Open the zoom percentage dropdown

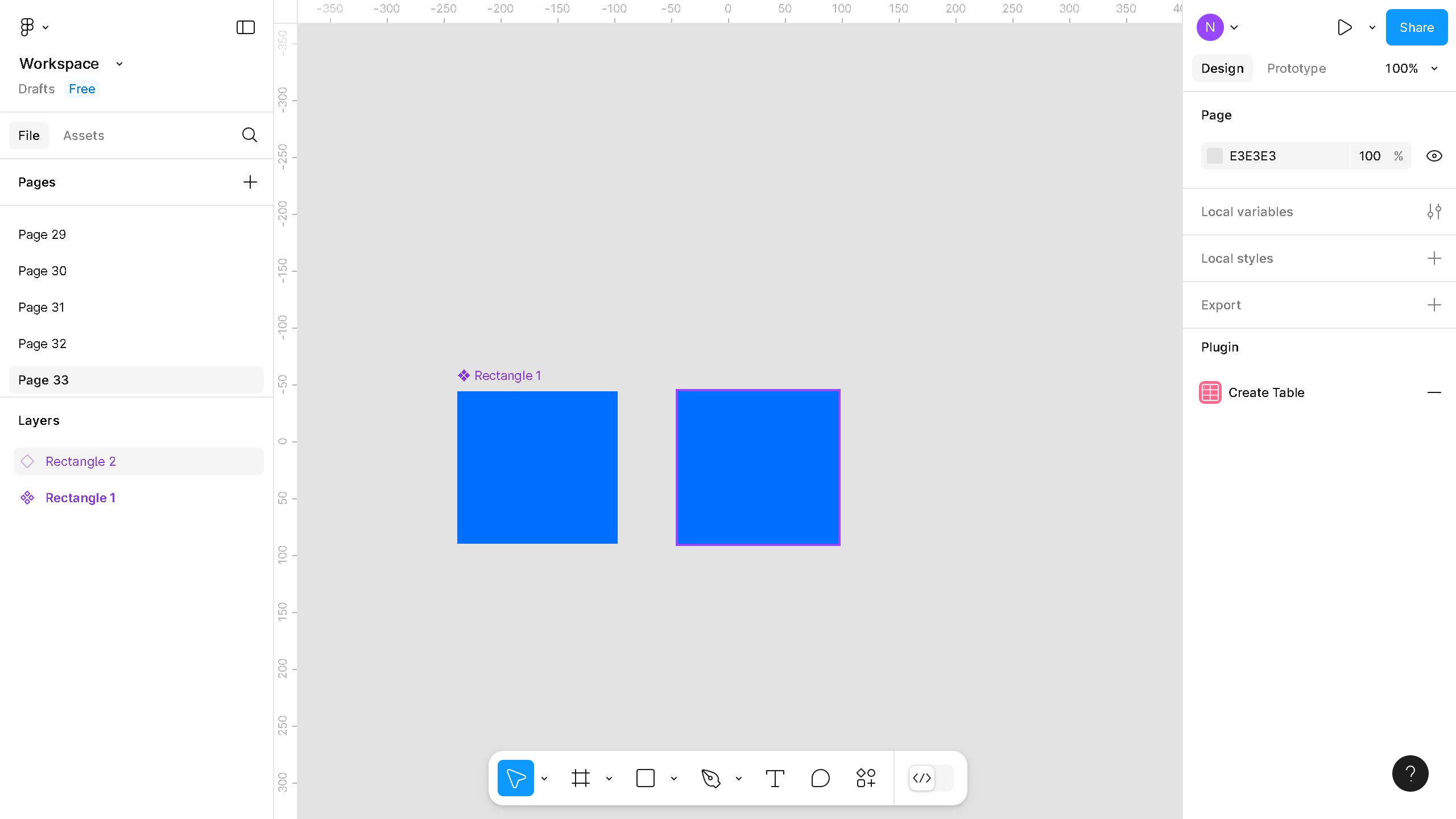[1434, 68]
